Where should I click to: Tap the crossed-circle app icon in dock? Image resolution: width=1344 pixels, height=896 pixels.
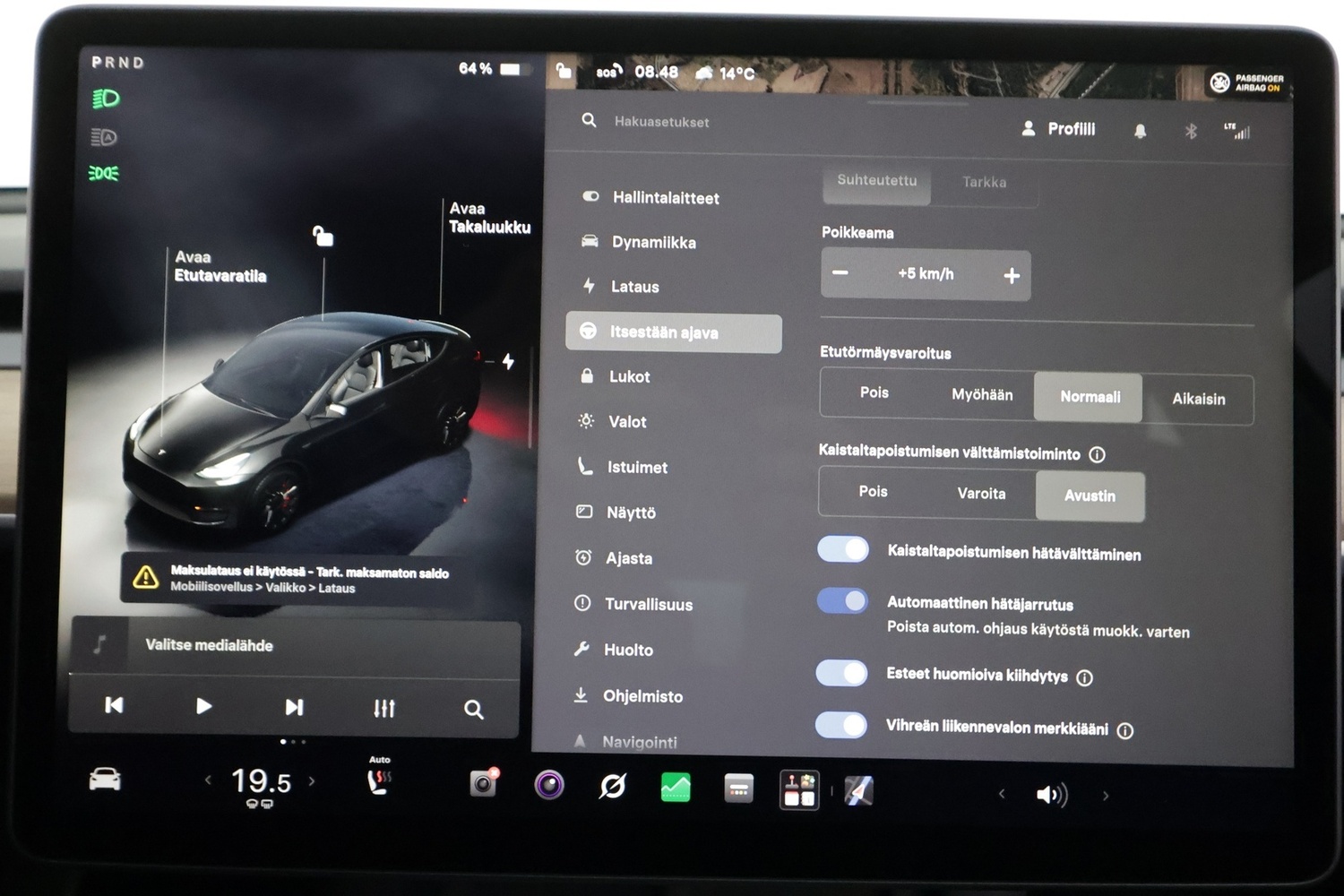coord(612,787)
